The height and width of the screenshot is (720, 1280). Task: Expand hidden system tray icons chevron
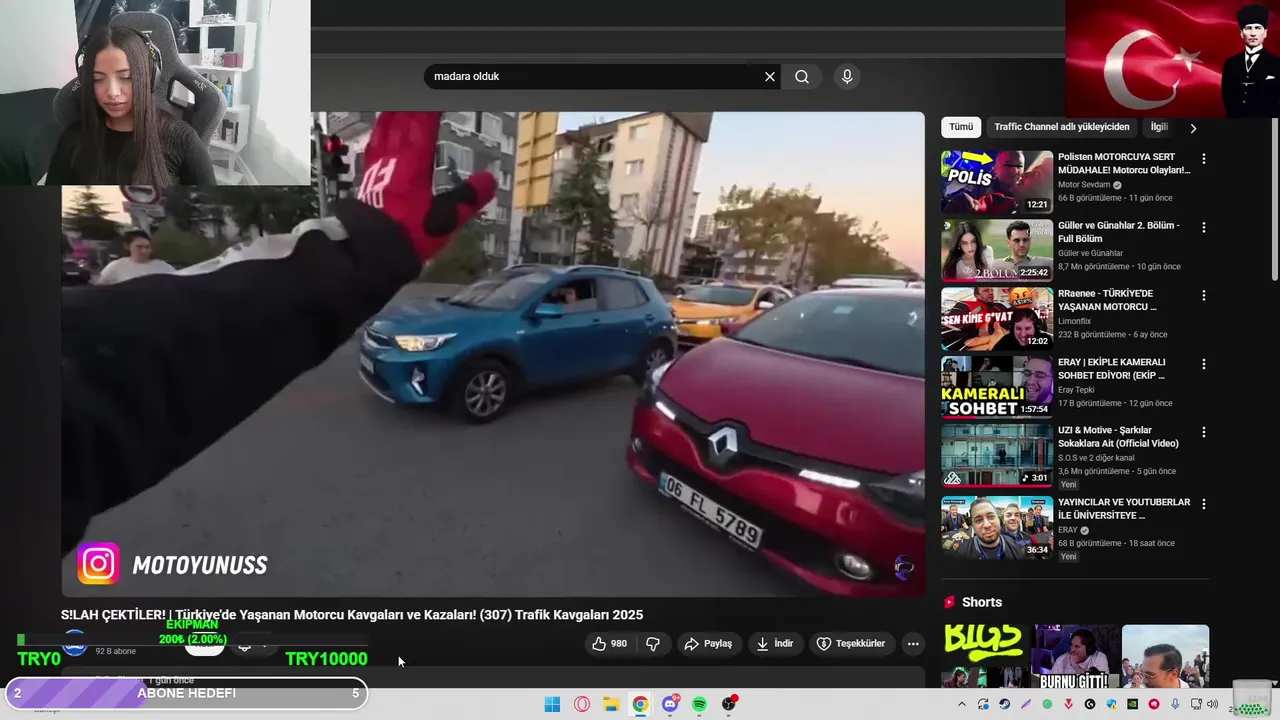(x=962, y=704)
